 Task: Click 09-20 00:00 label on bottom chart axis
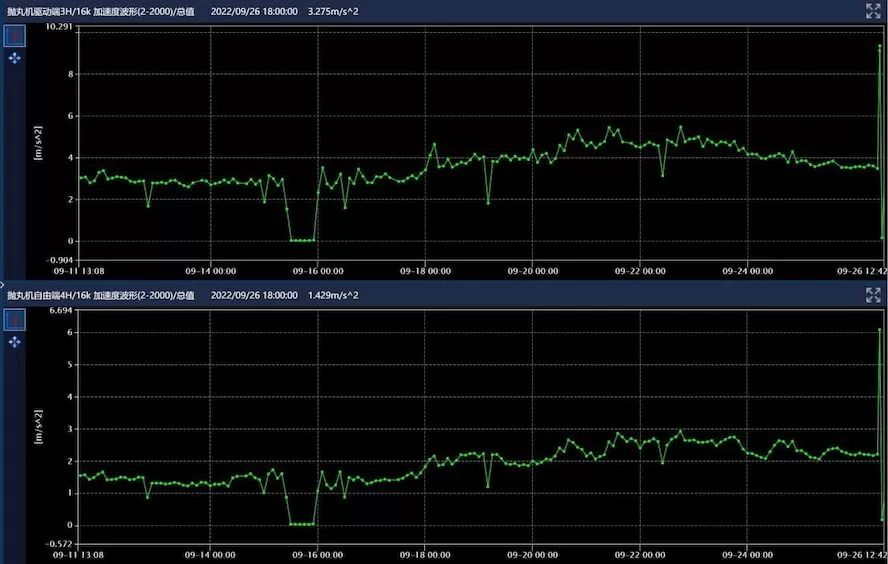[533, 553]
